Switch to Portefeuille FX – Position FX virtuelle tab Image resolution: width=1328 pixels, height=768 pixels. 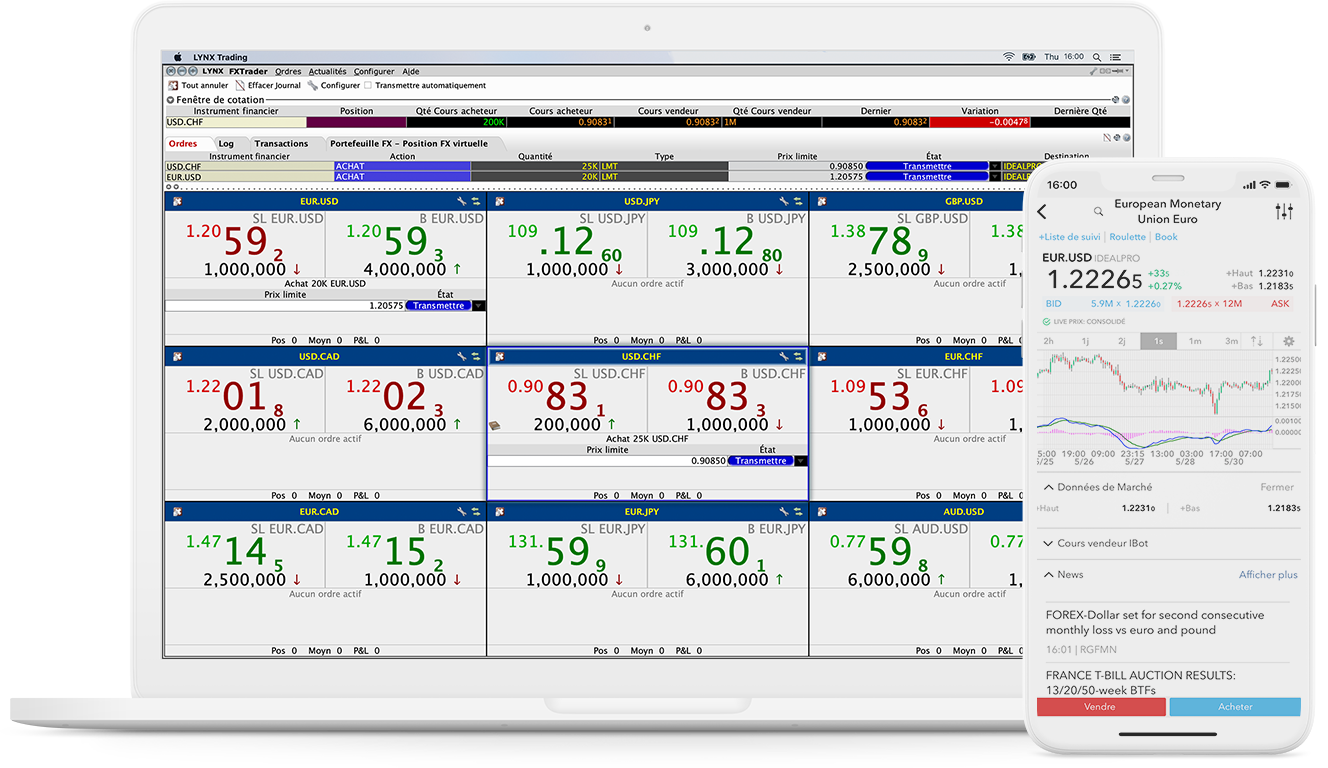click(x=409, y=144)
